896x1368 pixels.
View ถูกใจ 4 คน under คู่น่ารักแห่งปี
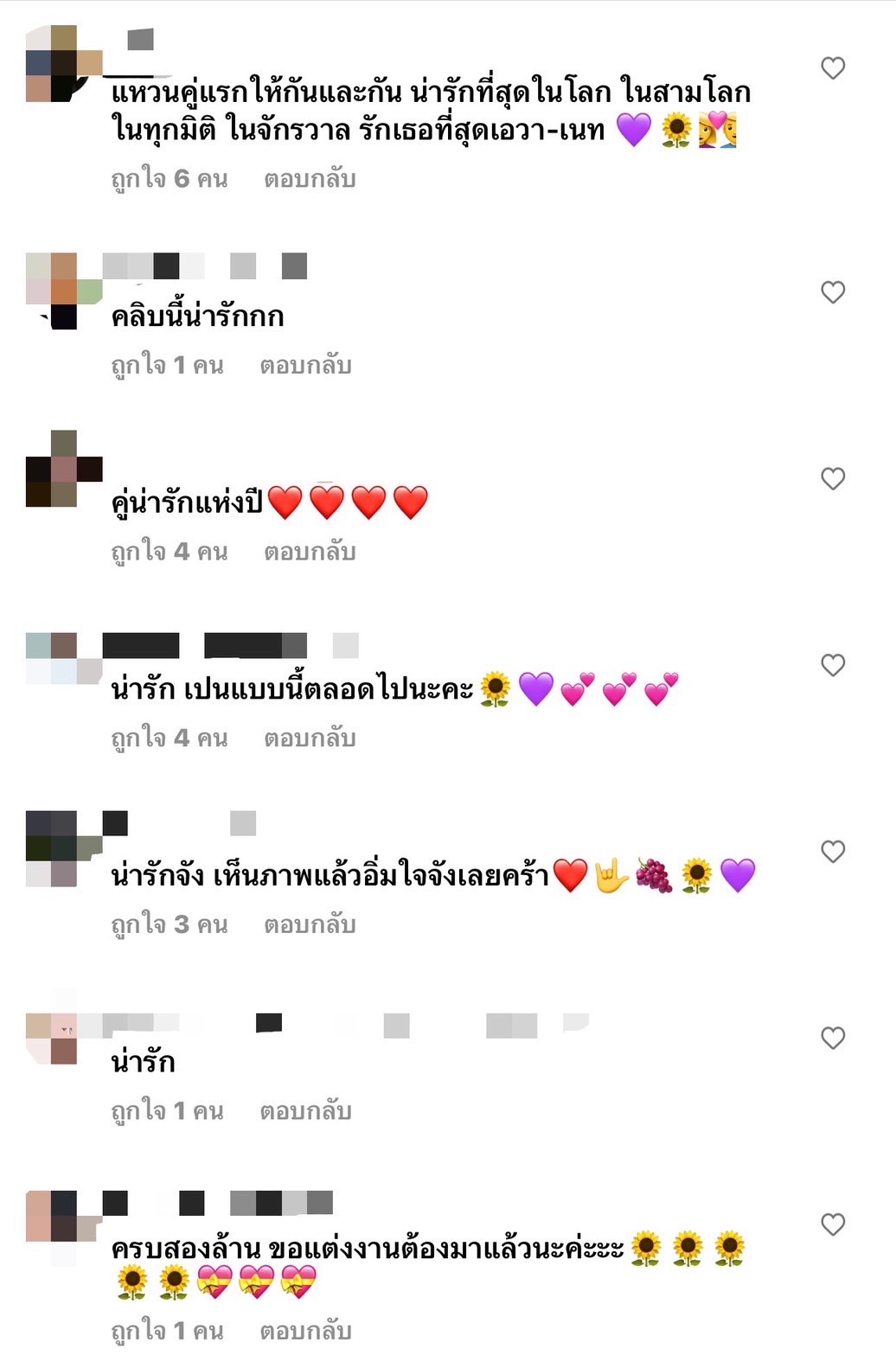point(170,552)
